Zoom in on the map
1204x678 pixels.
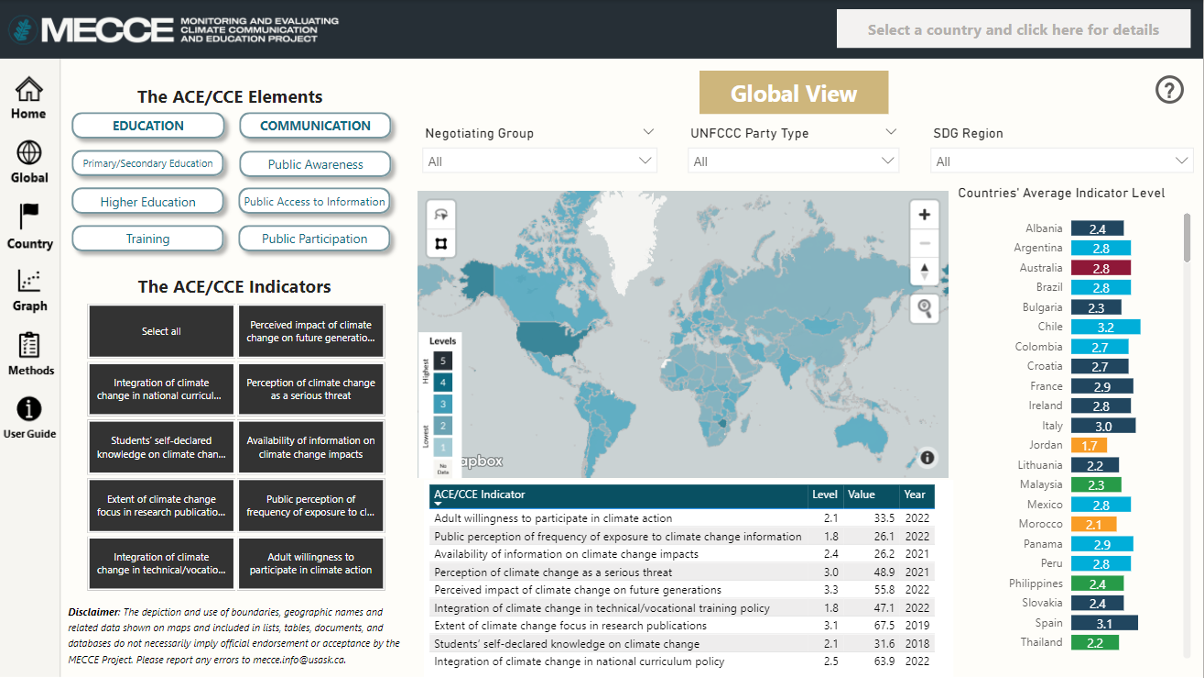click(924, 214)
